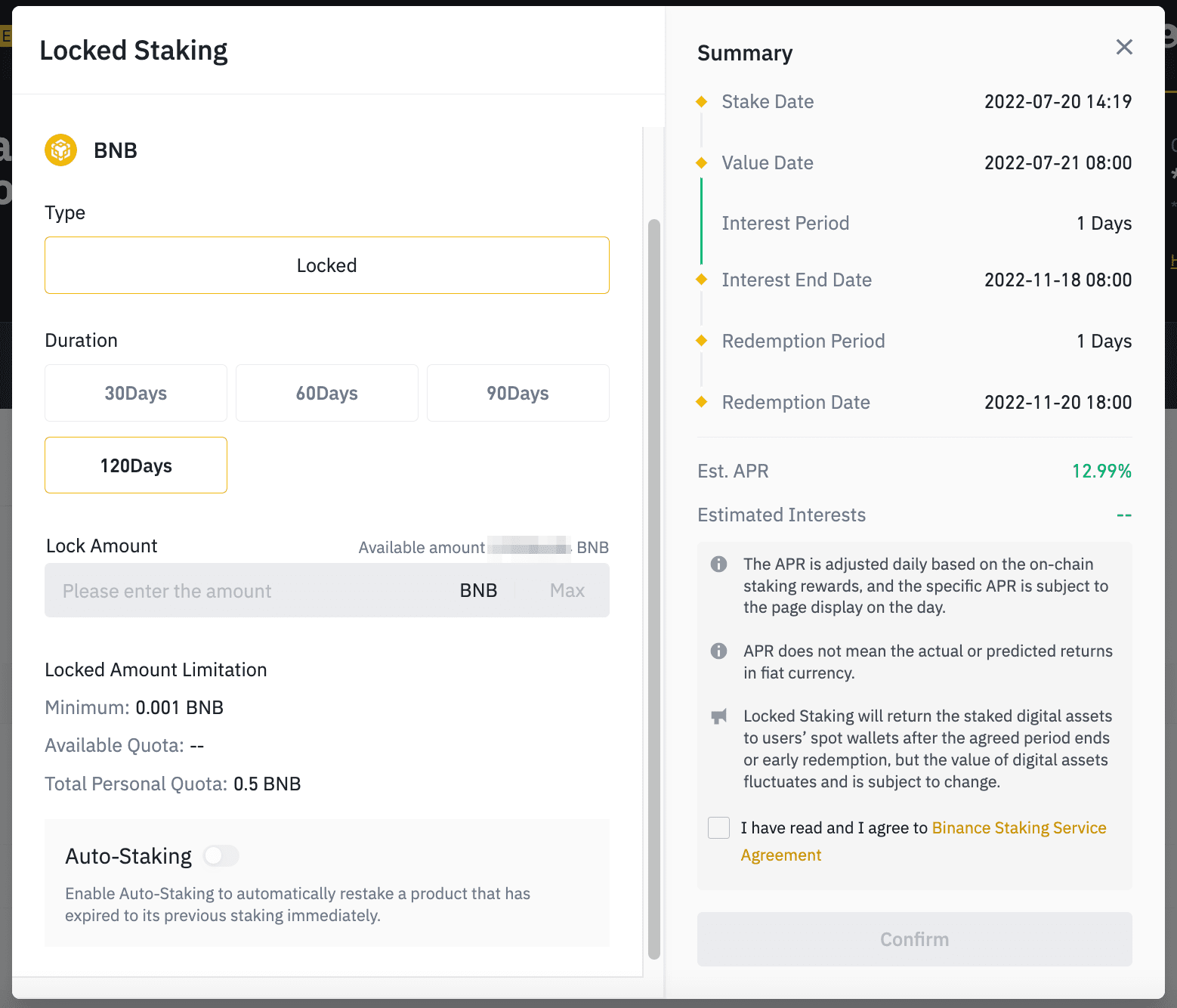Click the info icon beside fiat currency note
1177x1008 pixels.
pyautogui.click(x=719, y=651)
